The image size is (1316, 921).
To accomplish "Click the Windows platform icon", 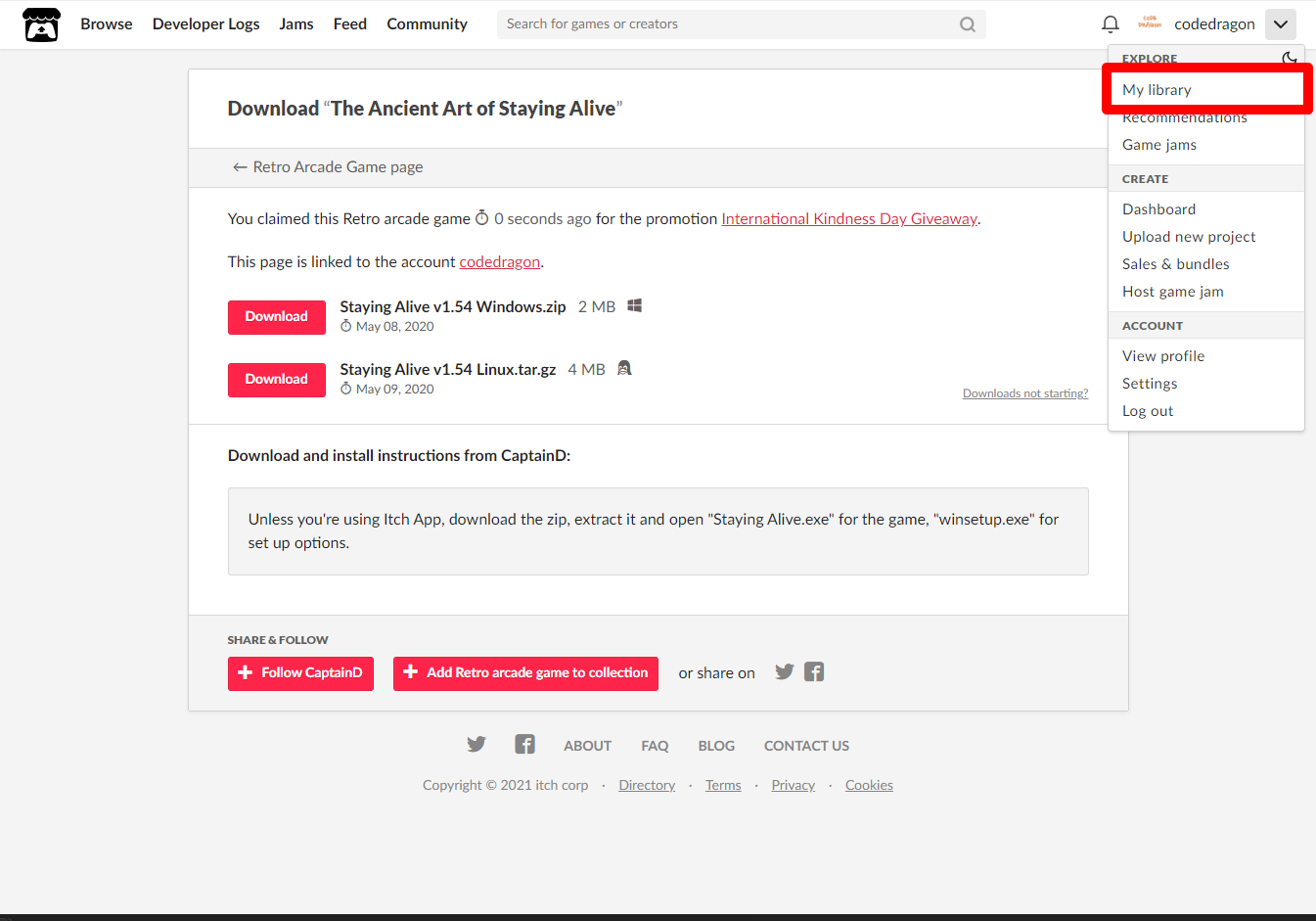I will point(635,305).
